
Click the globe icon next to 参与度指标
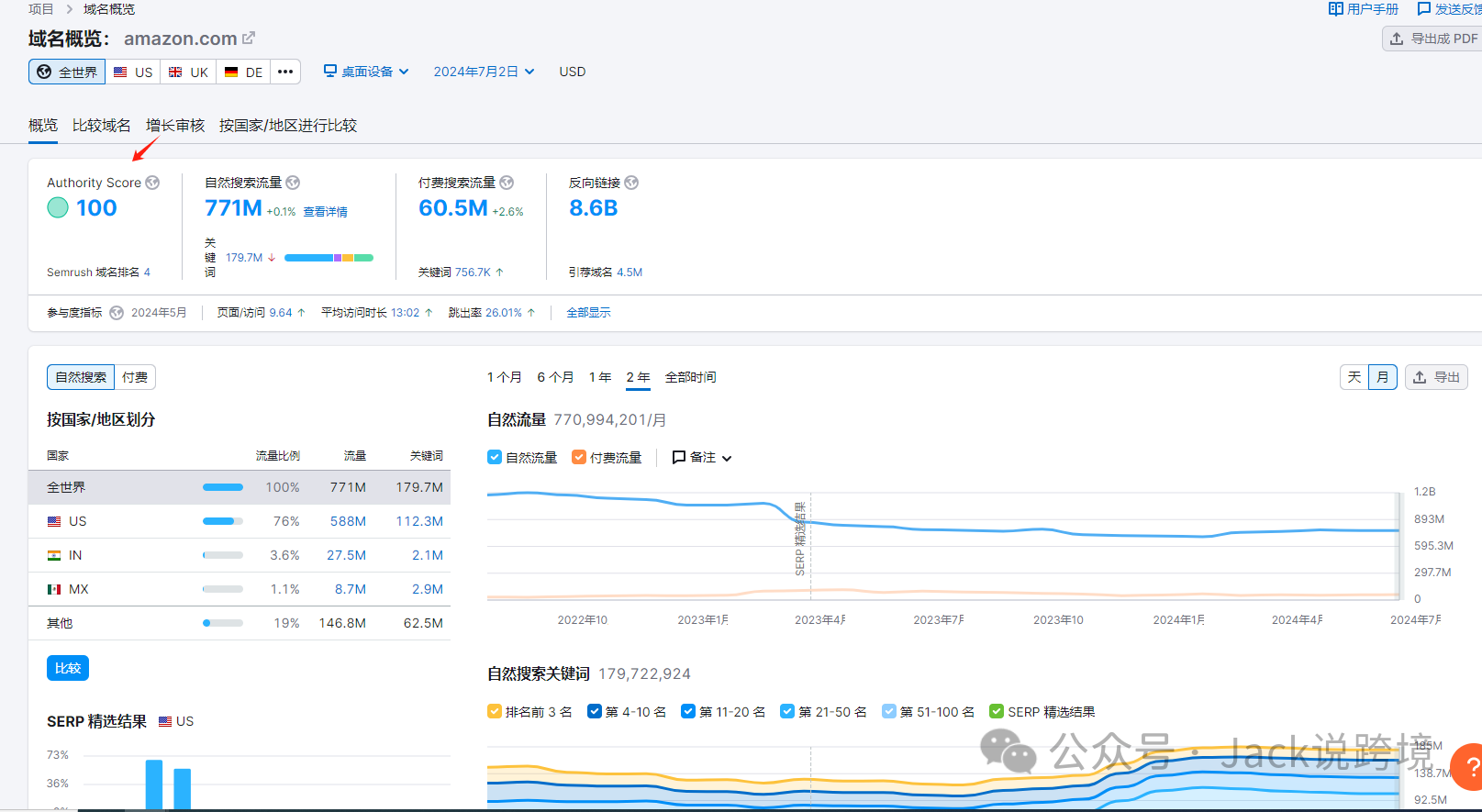tap(117, 313)
